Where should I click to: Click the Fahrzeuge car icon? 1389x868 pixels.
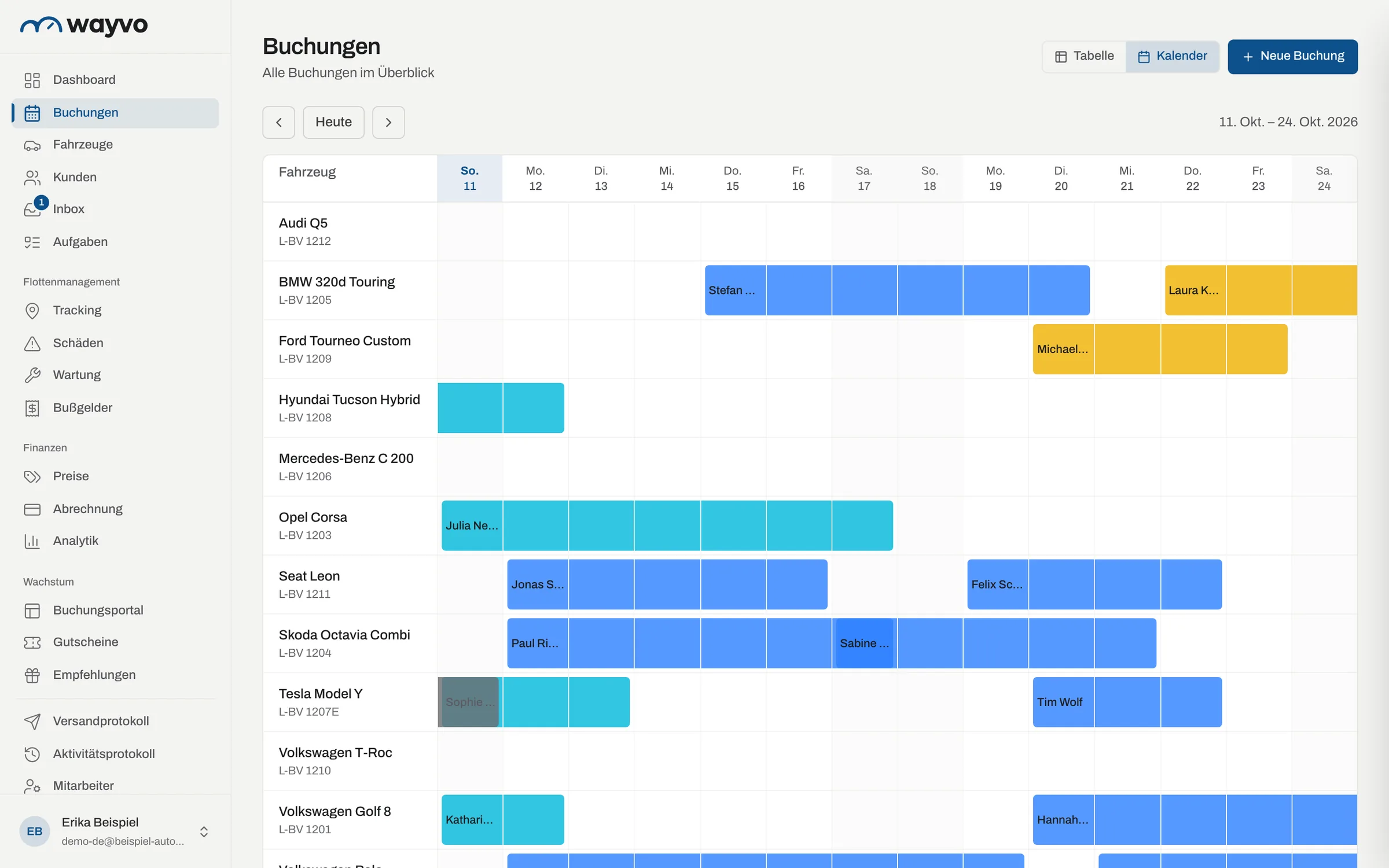(32, 145)
